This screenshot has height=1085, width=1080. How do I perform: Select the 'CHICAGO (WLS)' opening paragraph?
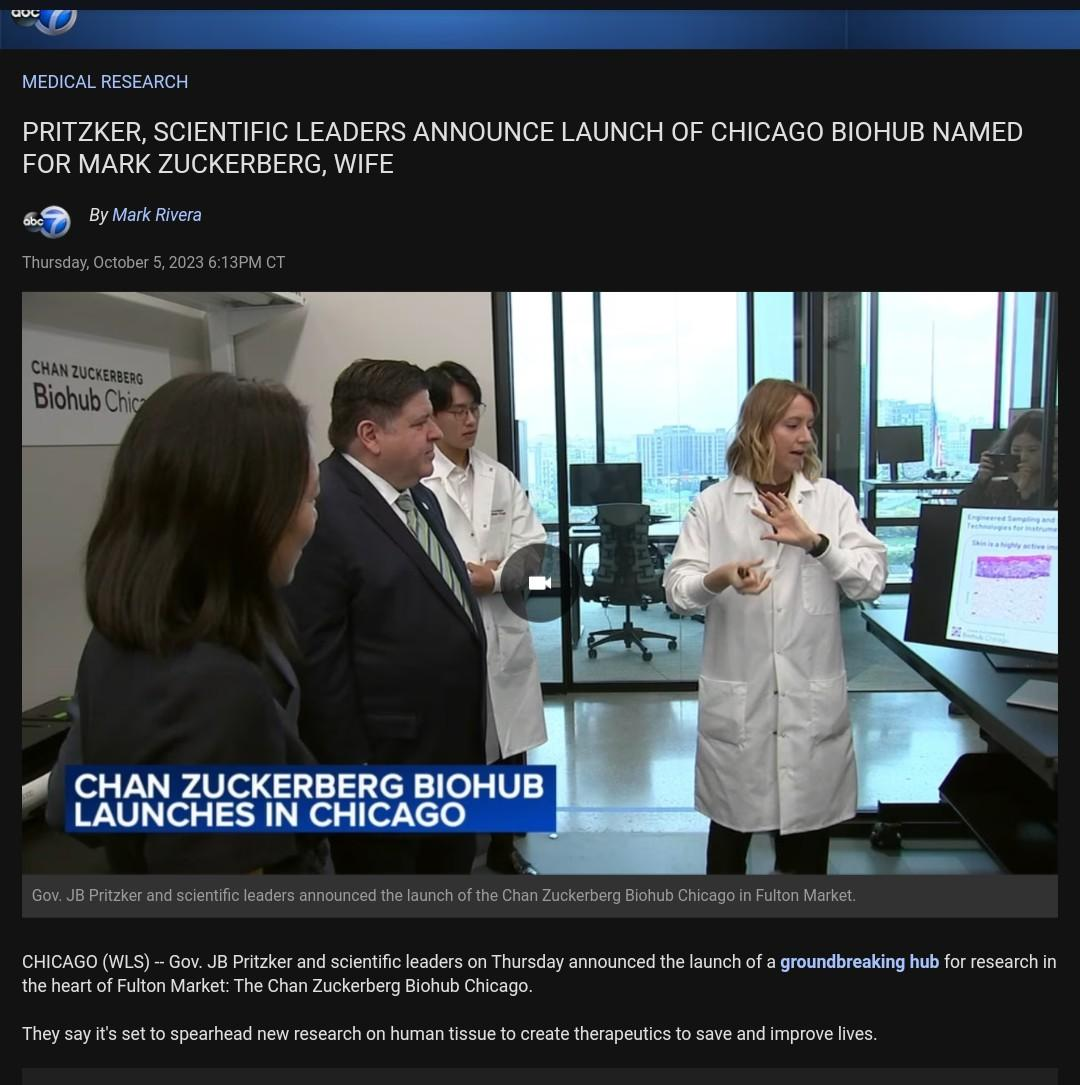click(x=540, y=974)
